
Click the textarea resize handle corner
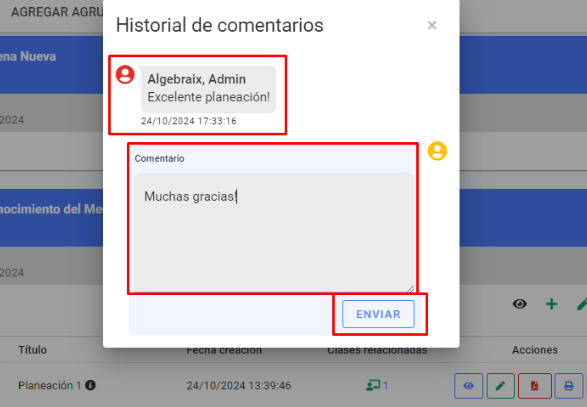[411, 289]
